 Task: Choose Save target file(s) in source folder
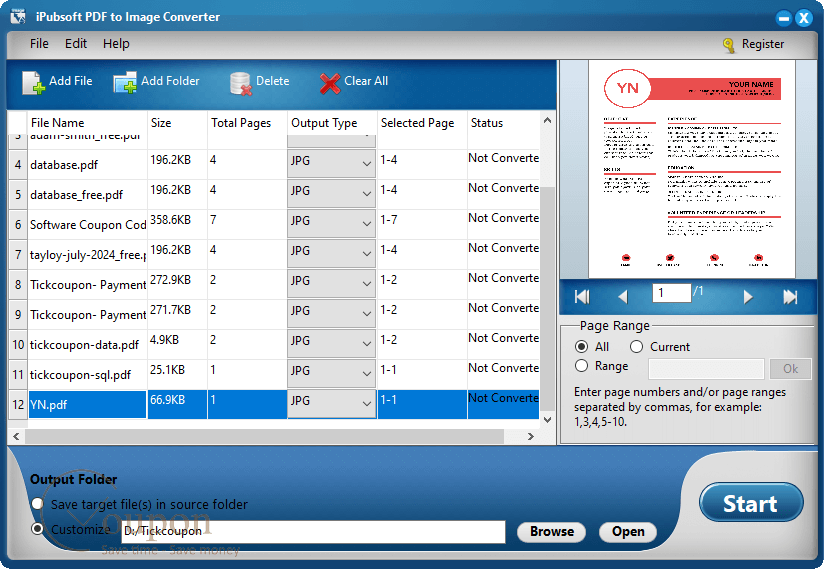37,504
